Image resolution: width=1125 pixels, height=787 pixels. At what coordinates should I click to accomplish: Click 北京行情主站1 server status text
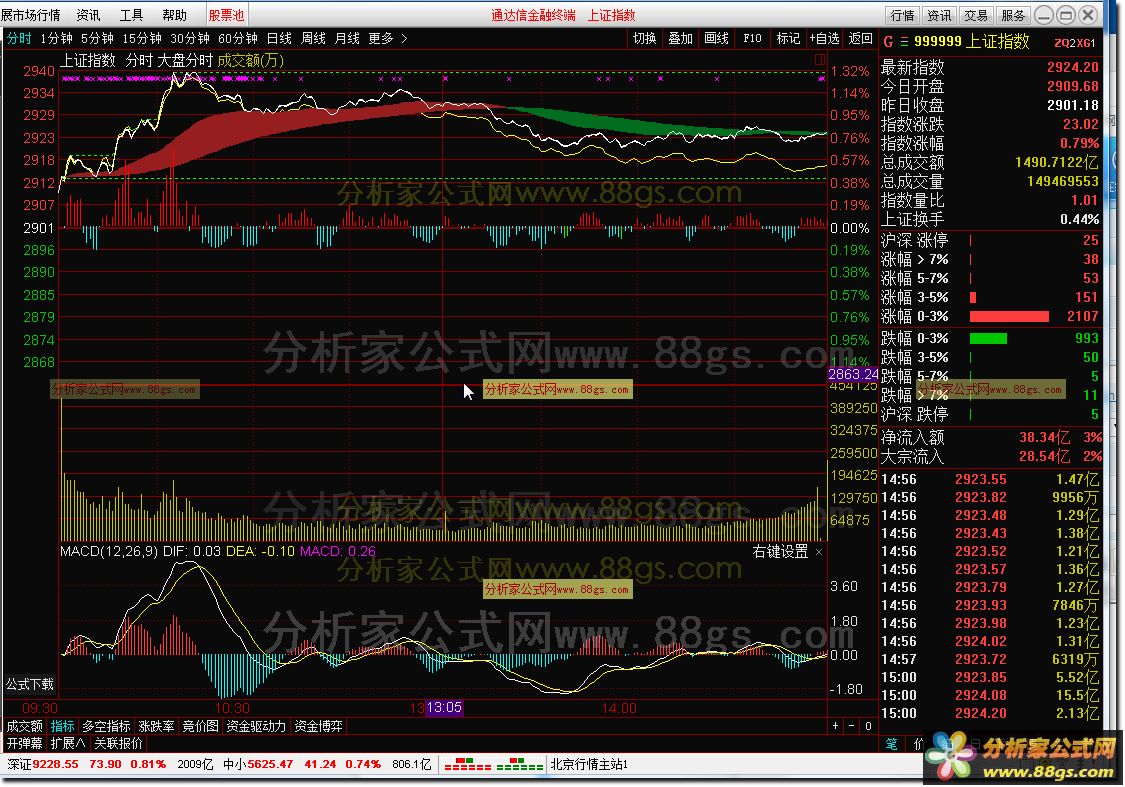[x=589, y=765]
